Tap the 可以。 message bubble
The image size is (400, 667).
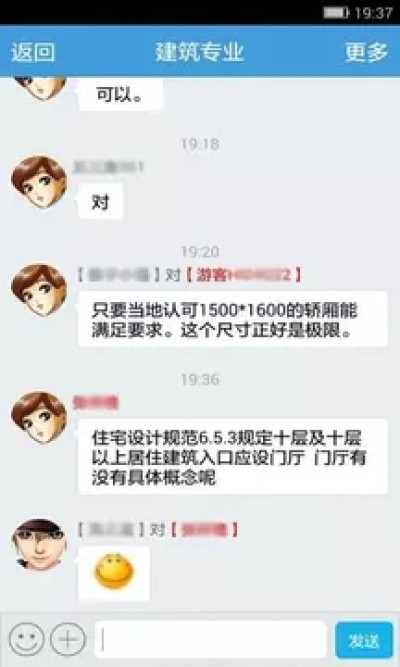[120, 94]
